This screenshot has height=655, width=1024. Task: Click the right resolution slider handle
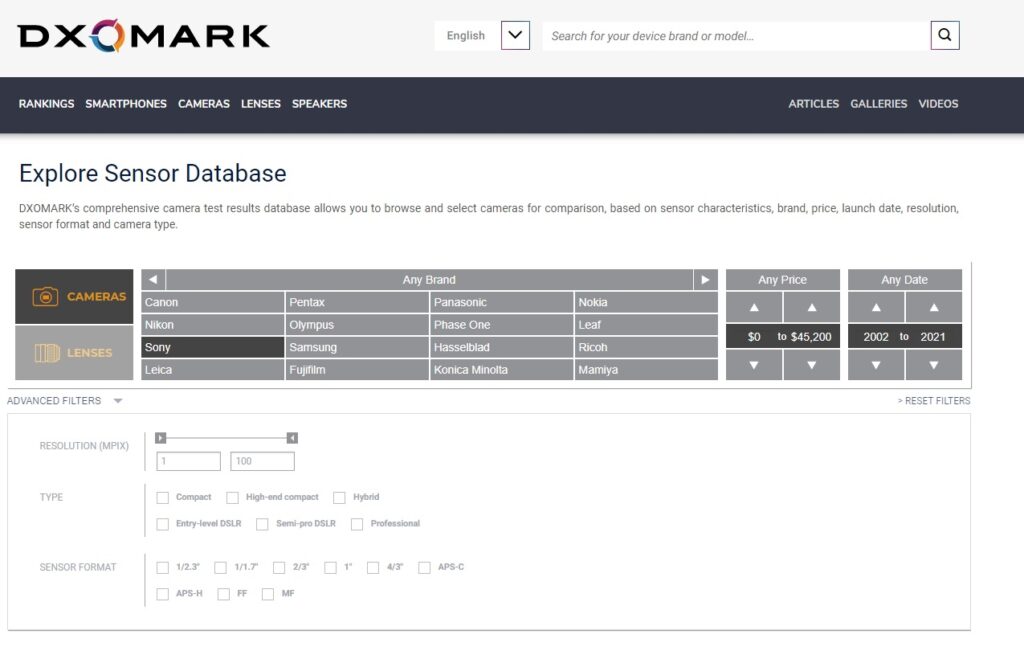click(x=292, y=438)
